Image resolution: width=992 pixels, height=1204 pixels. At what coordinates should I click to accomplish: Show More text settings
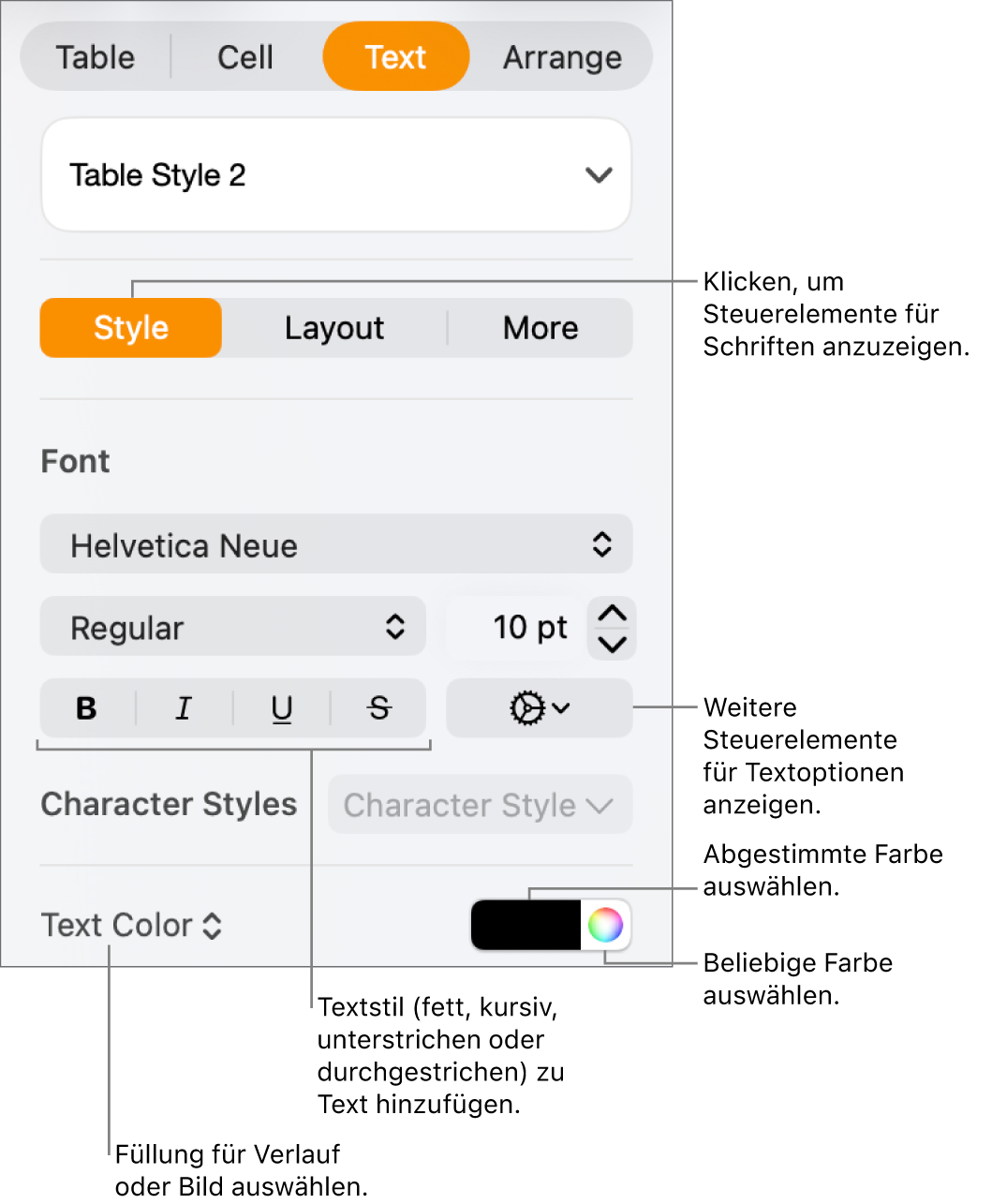[x=540, y=328]
